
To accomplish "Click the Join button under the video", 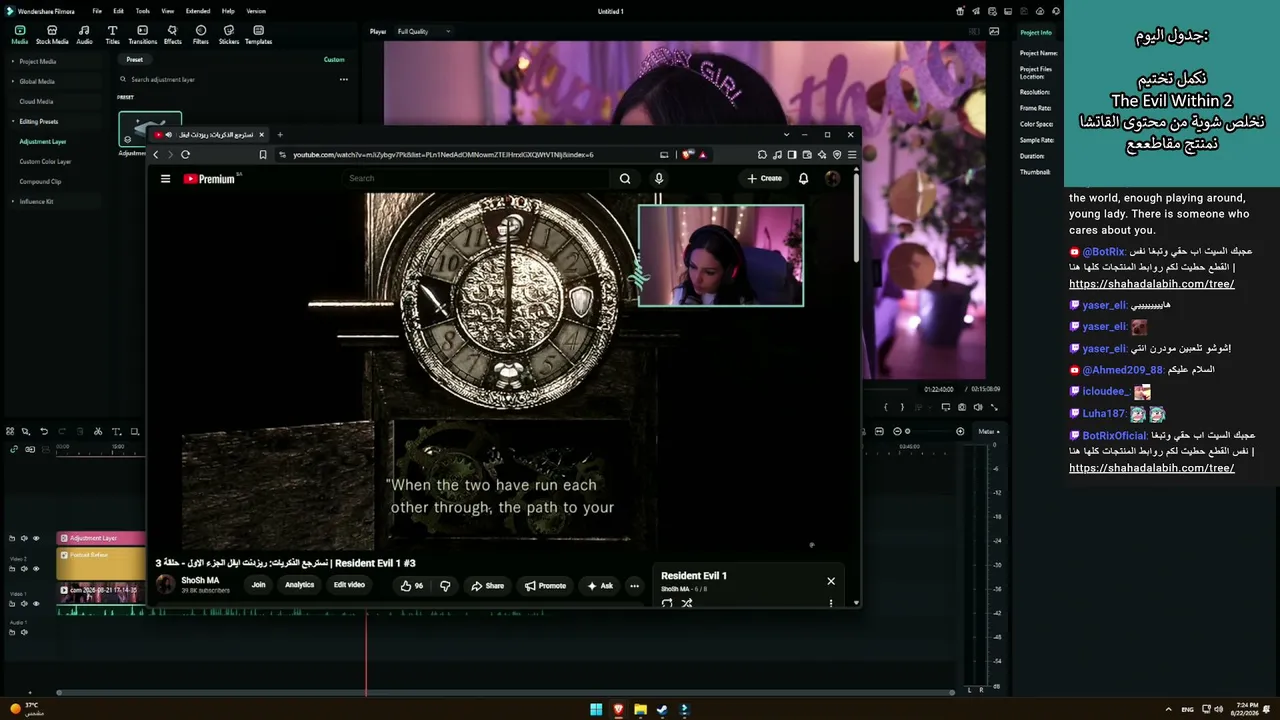I will pos(258,585).
